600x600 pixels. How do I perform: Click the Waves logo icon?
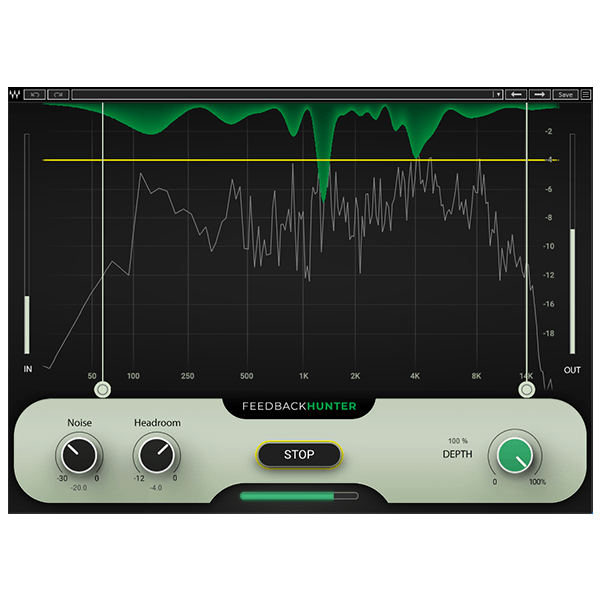(14, 94)
